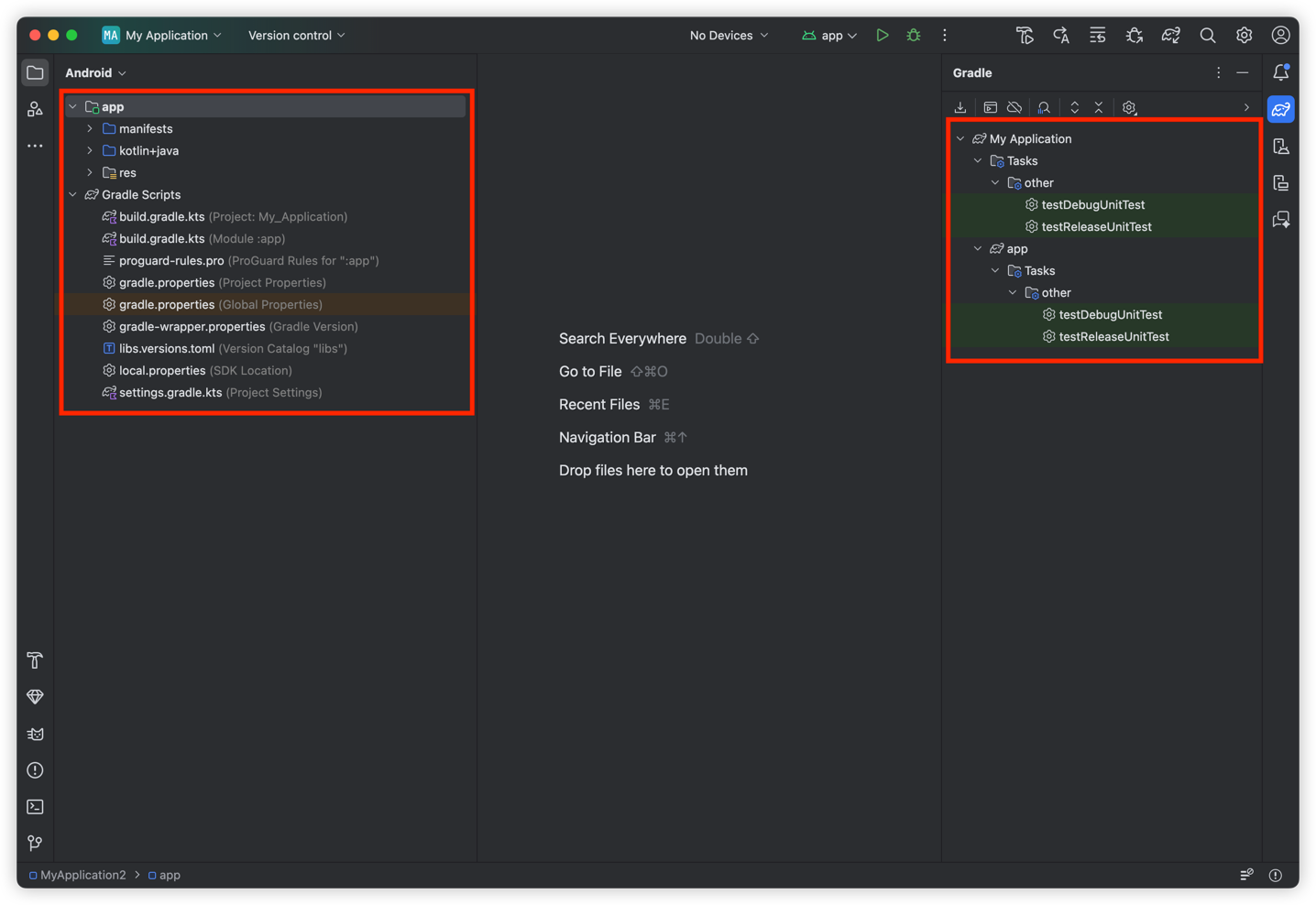Open the Git tool window icon

coord(35,843)
